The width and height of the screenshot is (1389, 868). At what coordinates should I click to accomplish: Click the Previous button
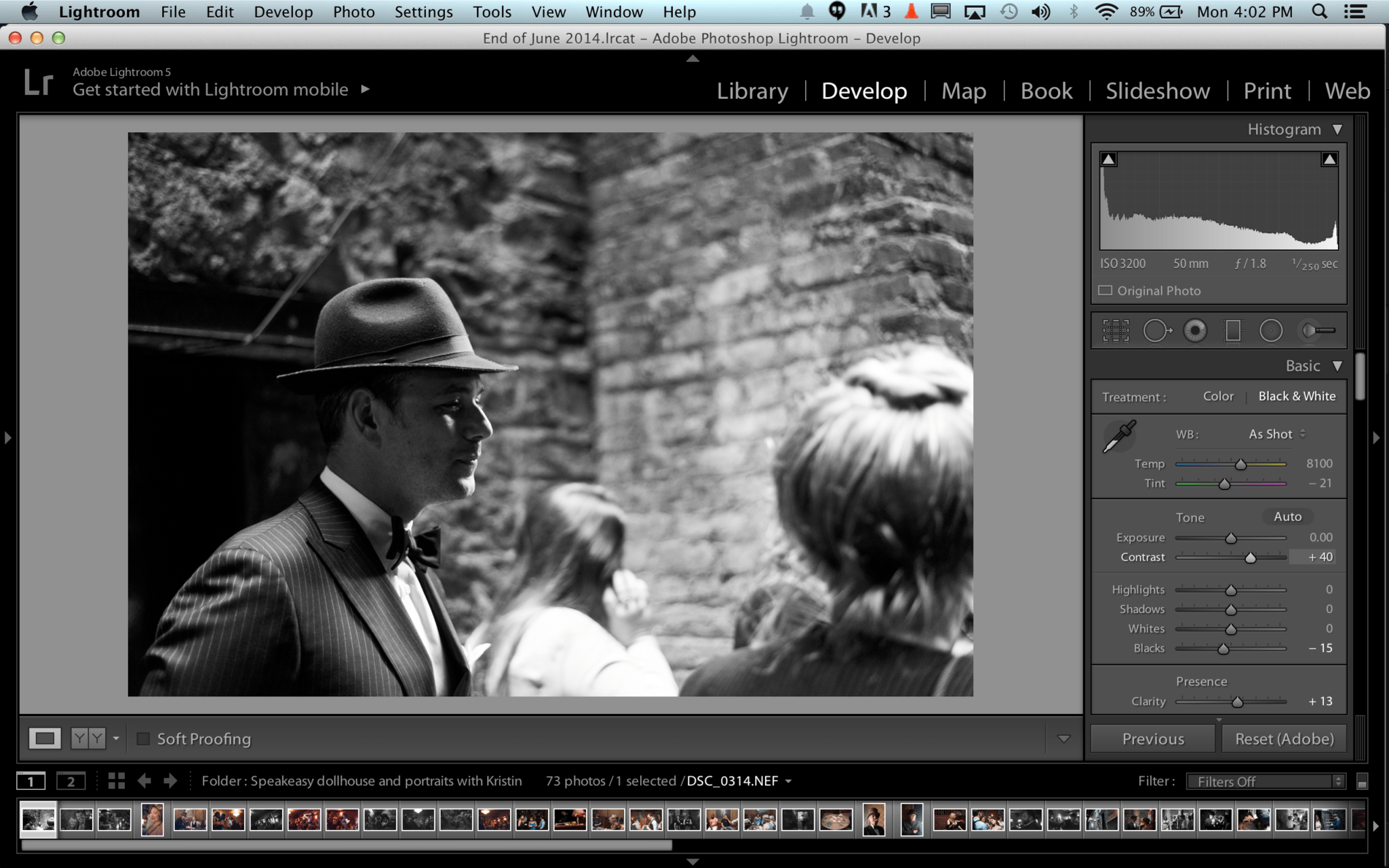(x=1153, y=739)
